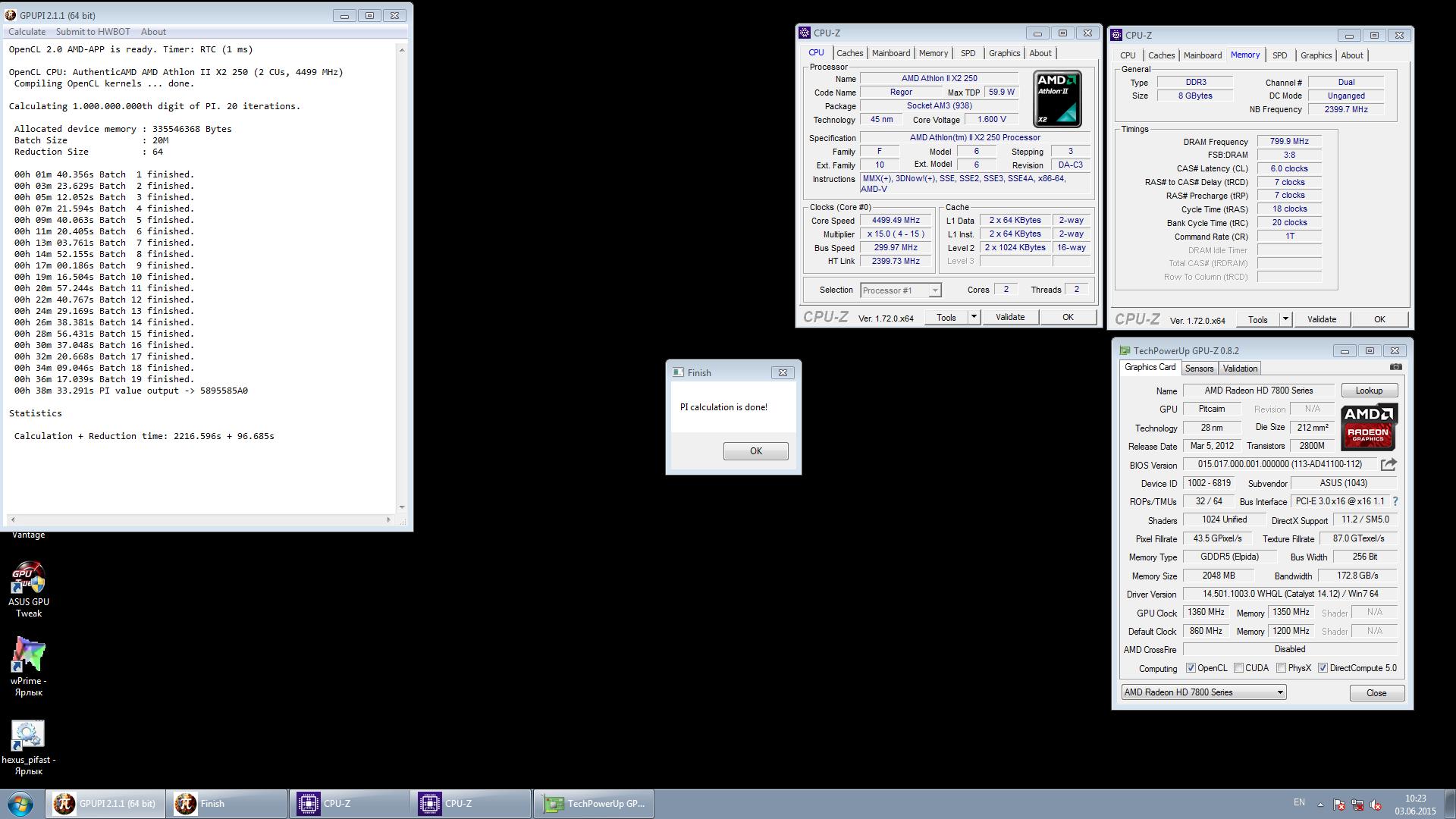Launch wPrime desktop shortcut
Viewport: 1456px width, 819px height.
point(29,667)
